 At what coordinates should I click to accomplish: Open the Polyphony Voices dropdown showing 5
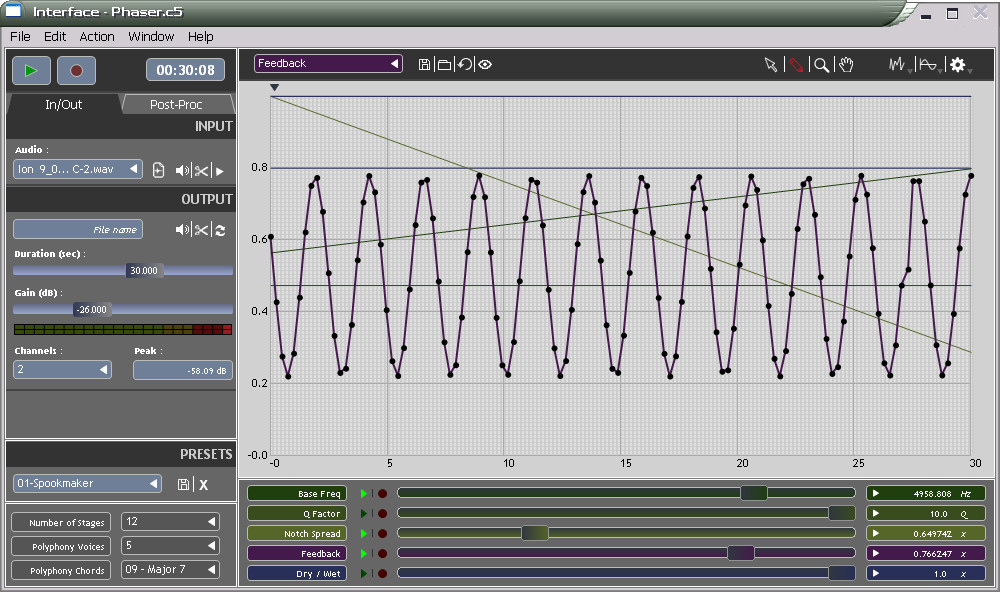[170, 545]
